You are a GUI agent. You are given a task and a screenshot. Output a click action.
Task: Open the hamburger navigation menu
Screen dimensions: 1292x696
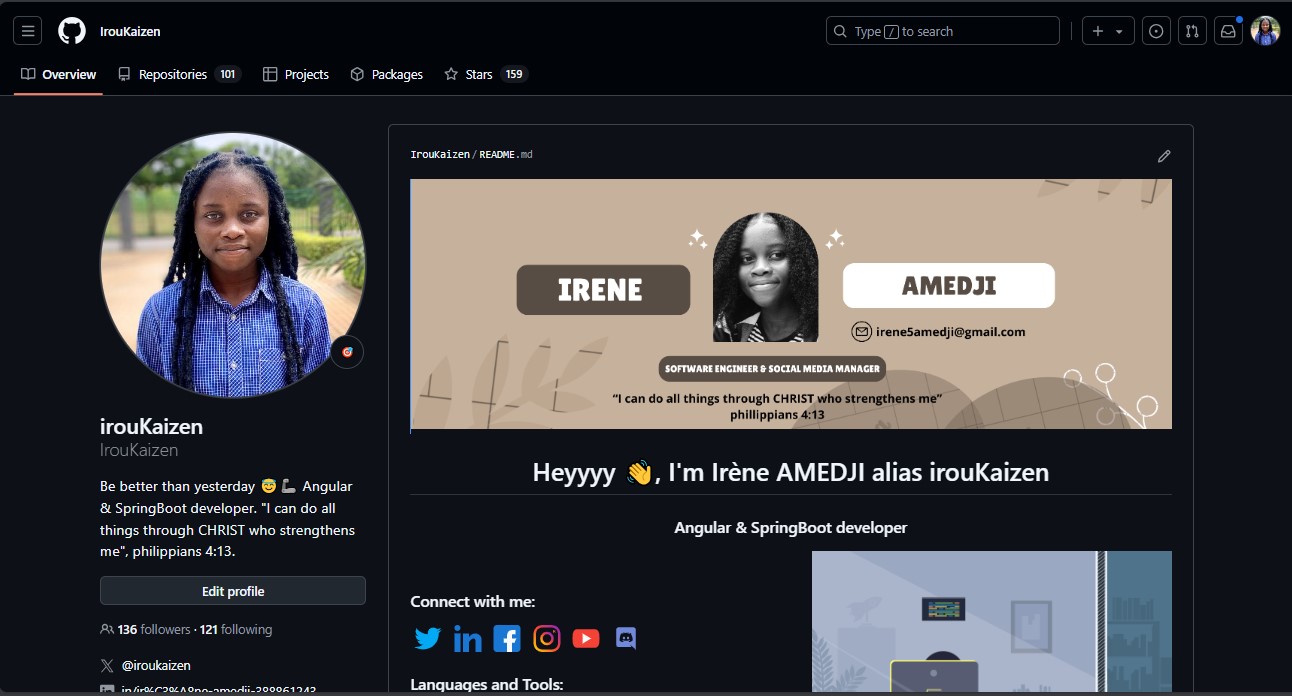point(28,31)
